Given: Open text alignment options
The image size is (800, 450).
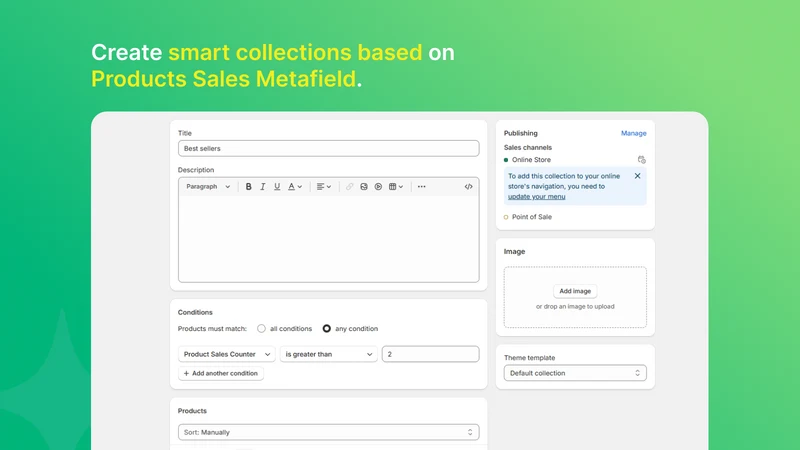Looking at the screenshot, I should pos(324,187).
